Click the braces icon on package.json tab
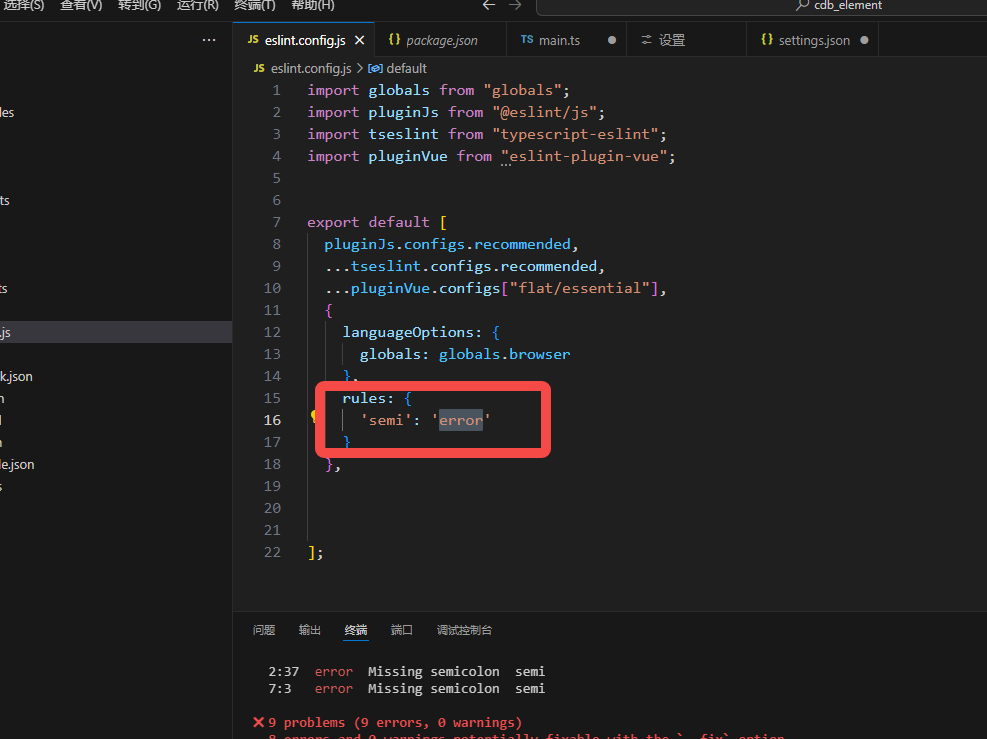Image resolution: width=987 pixels, height=739 pixels. pos(395,40)
